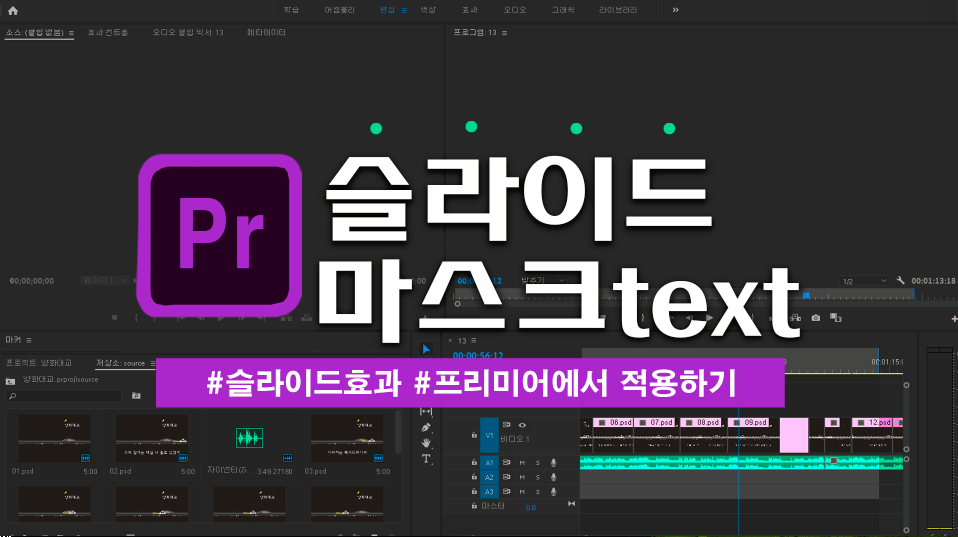Screen dimensions: 958x537
Task: Click the Source monitor timecode 00;00;00;00
Action: pos(32,281)
